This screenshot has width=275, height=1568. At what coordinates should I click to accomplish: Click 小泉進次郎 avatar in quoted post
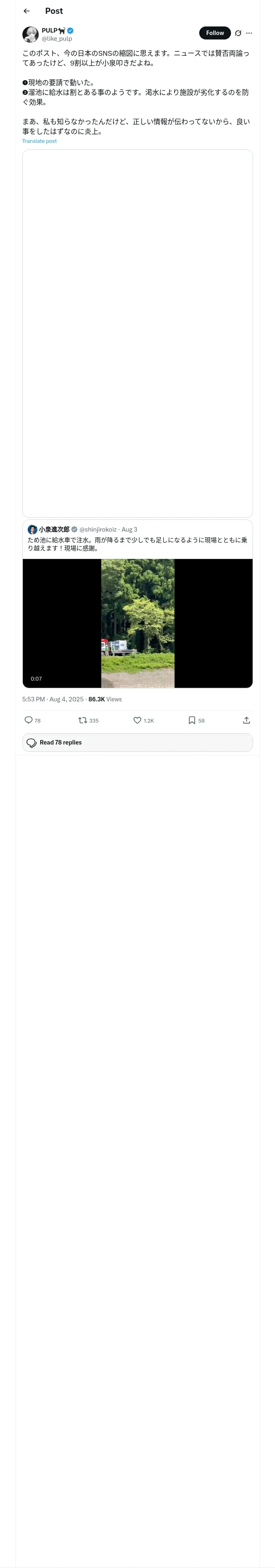click(x=32, y=529)
